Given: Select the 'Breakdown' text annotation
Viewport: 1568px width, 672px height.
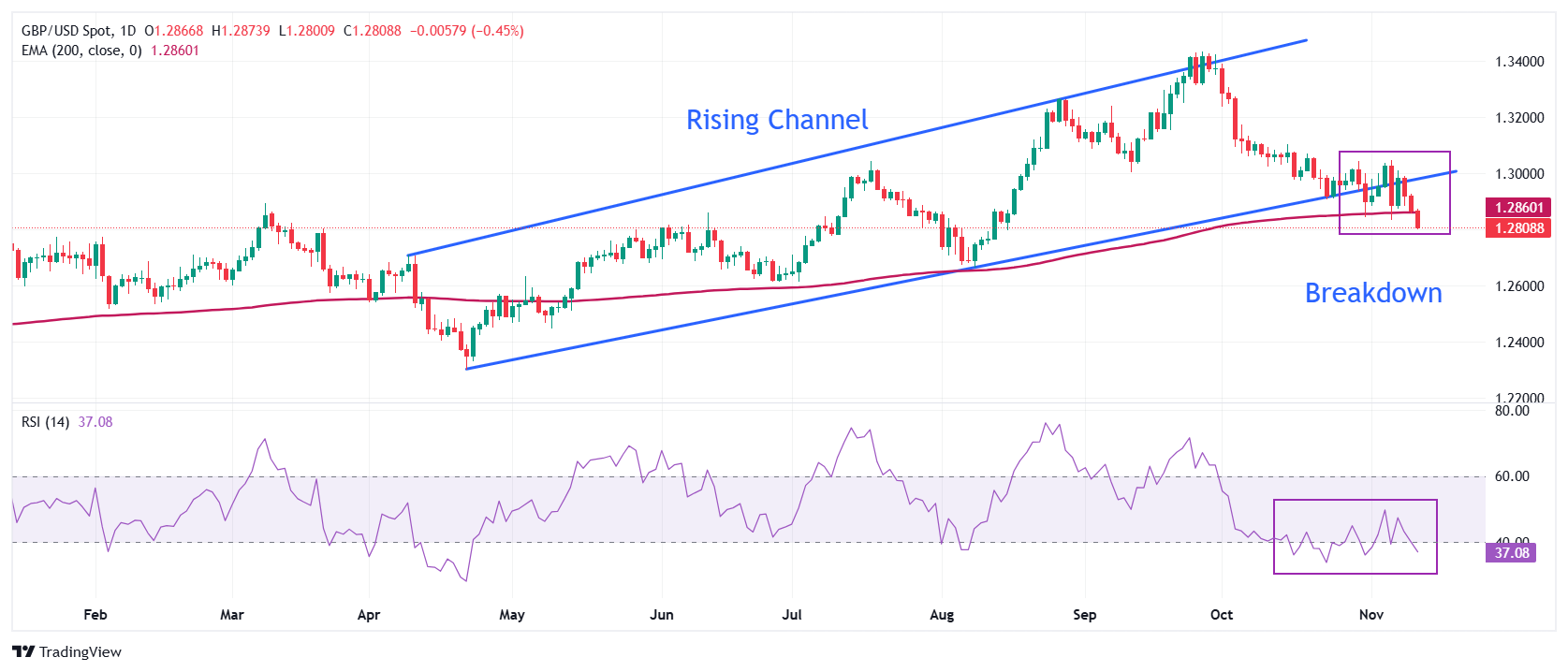Looking at the screenshot, I should pyautogui.click(x=1372, y=293).
